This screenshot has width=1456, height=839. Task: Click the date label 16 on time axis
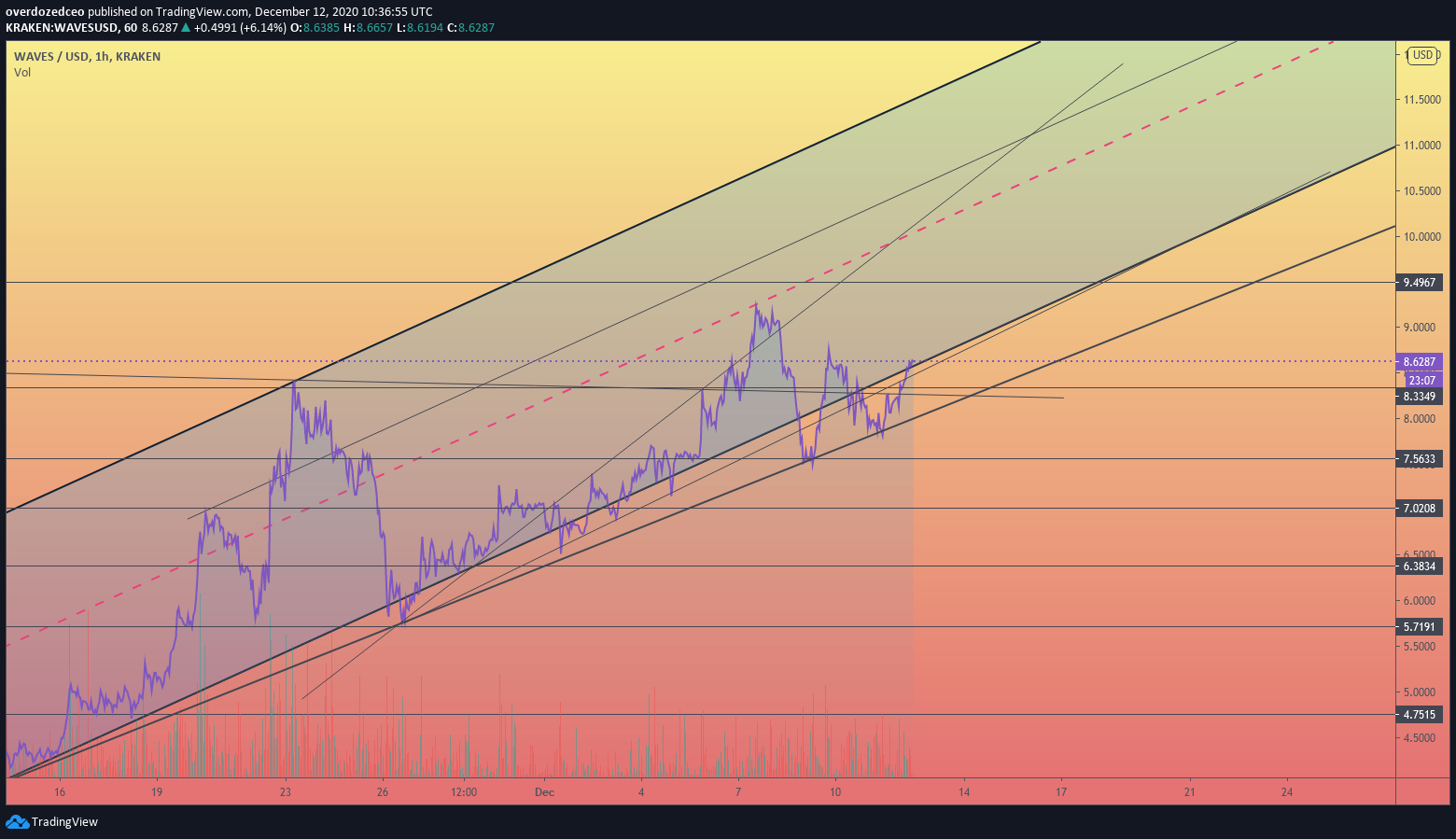(60, 792)
